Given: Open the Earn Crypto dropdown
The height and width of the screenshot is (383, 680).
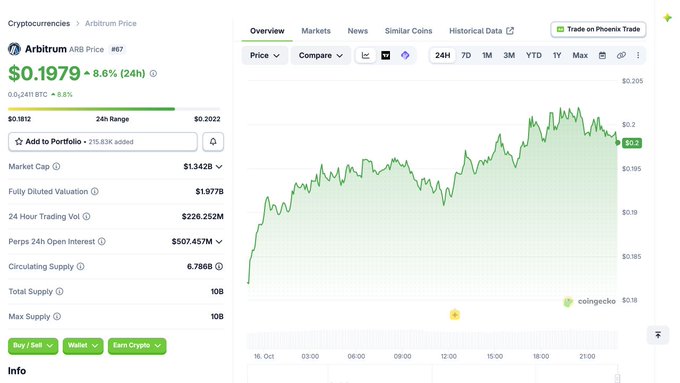Looking at the screenshot, I should point(137,346).
